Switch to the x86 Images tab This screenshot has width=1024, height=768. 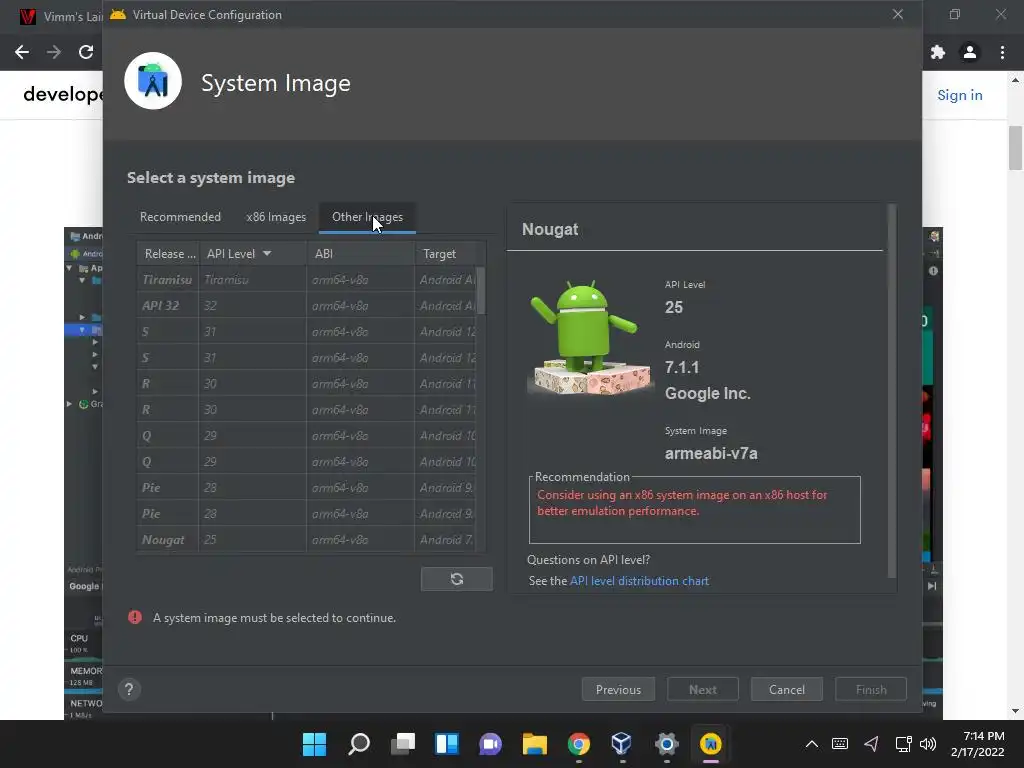pos(276,217)
